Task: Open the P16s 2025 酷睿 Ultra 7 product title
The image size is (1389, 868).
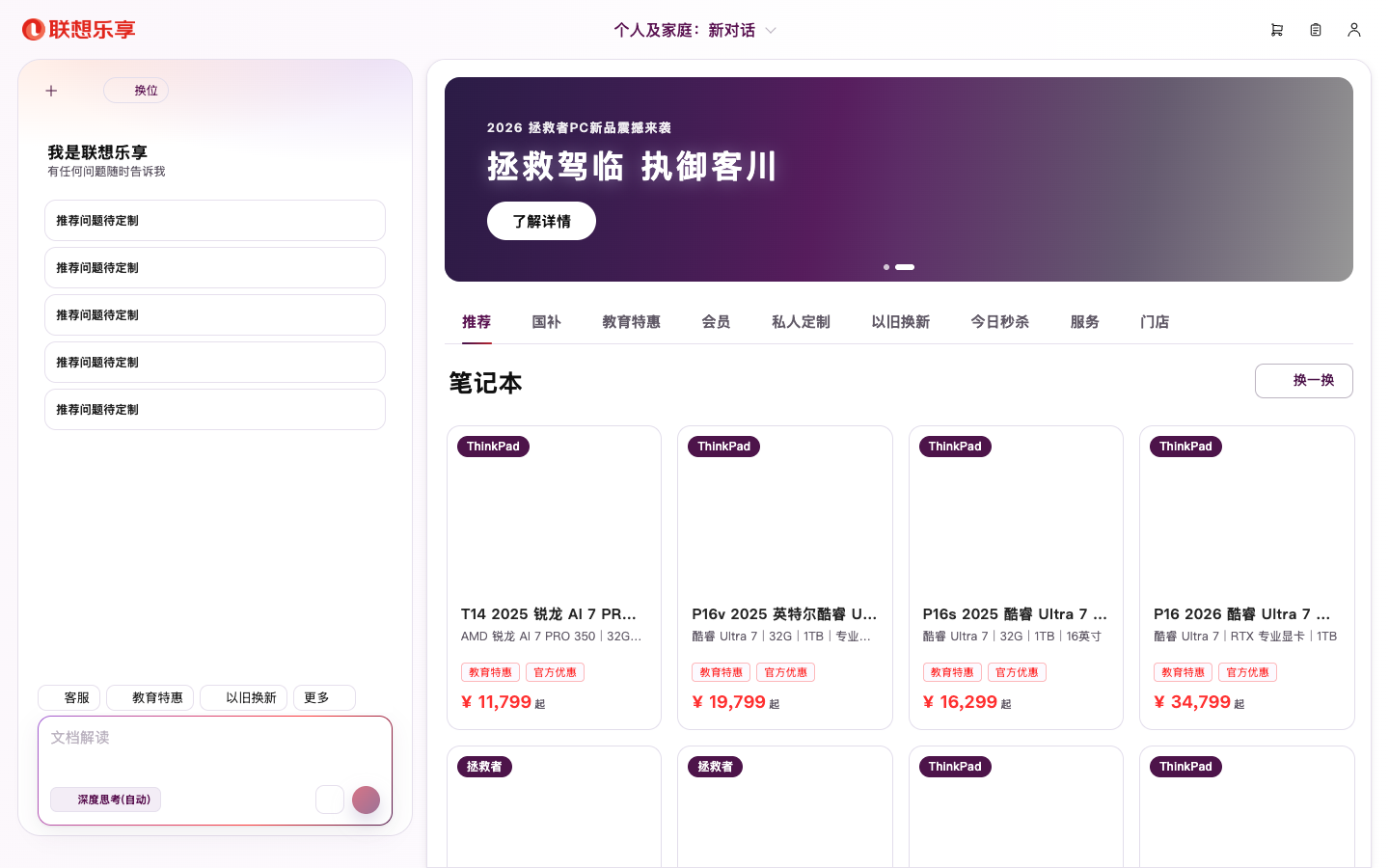Action: [x=1015, y=614]
